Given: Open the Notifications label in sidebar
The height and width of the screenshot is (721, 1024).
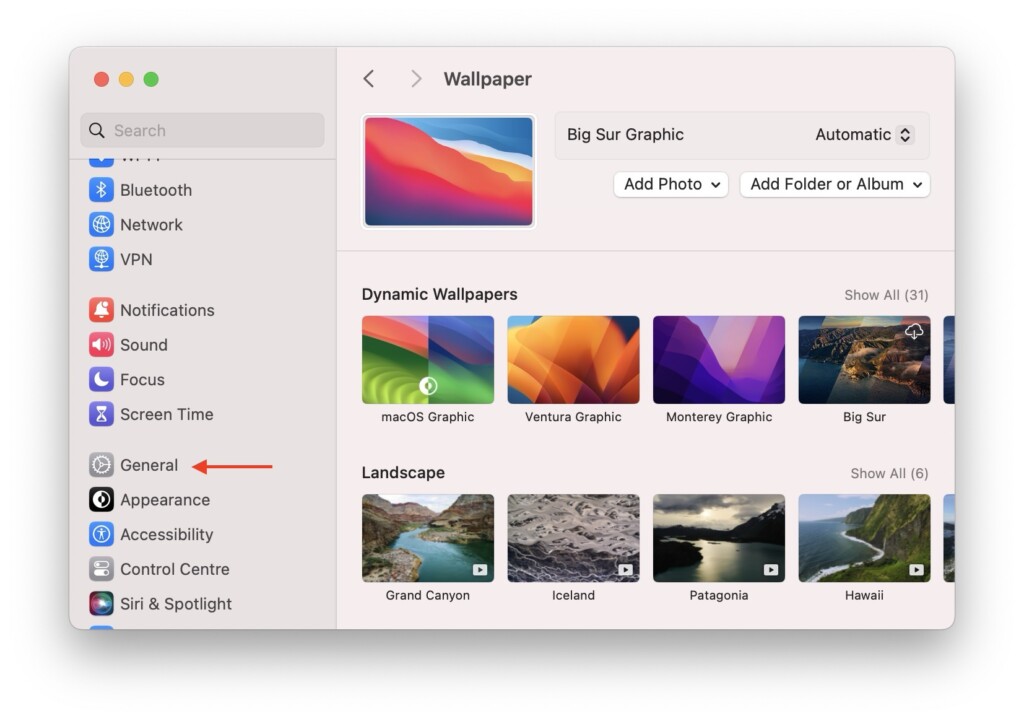Looking at the screenshot, I should (x=167, y=310).
